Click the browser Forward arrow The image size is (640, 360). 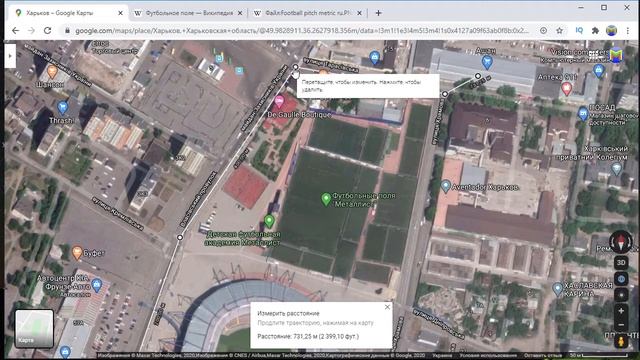click(31, 31)
